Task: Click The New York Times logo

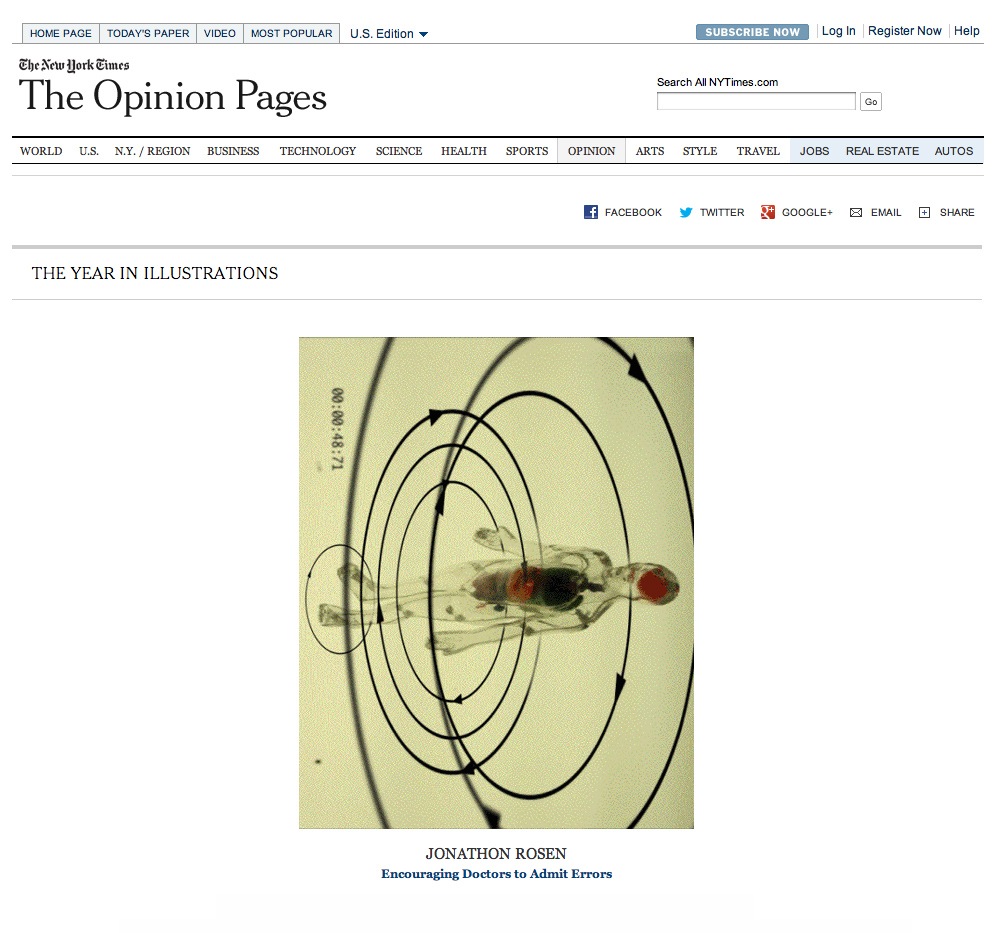Action: point(74,66)
